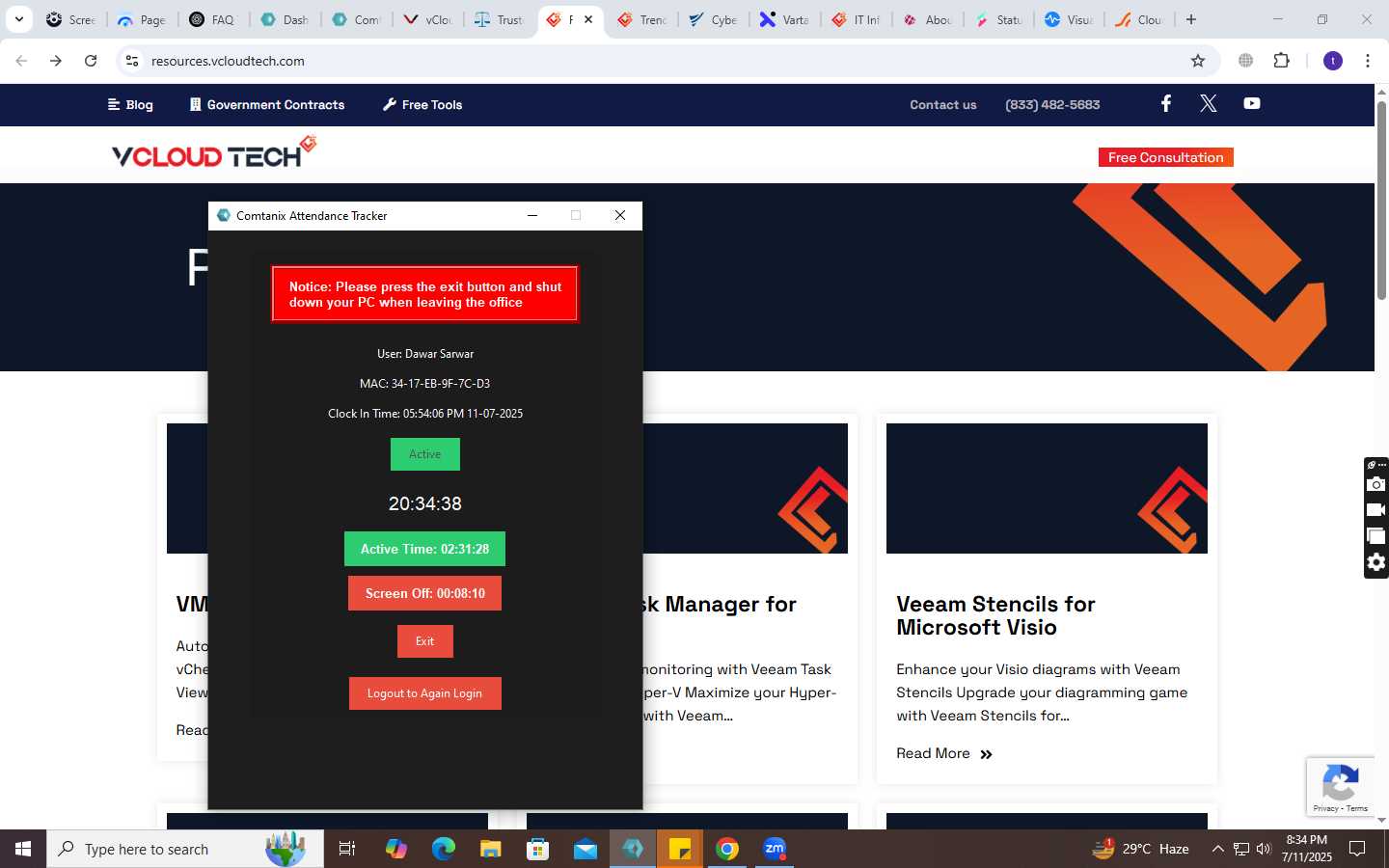
Task: Click the gear settings icon in side widget
Action: tap(1376, 562)
